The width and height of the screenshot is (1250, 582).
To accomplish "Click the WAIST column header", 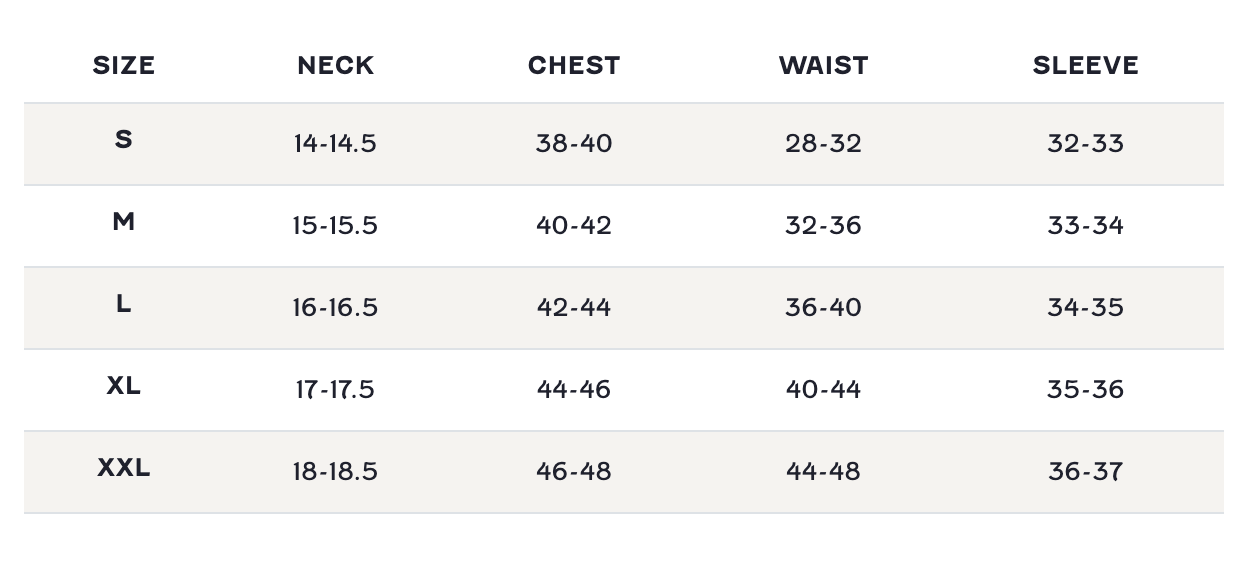I will click(x=823, y=66).
